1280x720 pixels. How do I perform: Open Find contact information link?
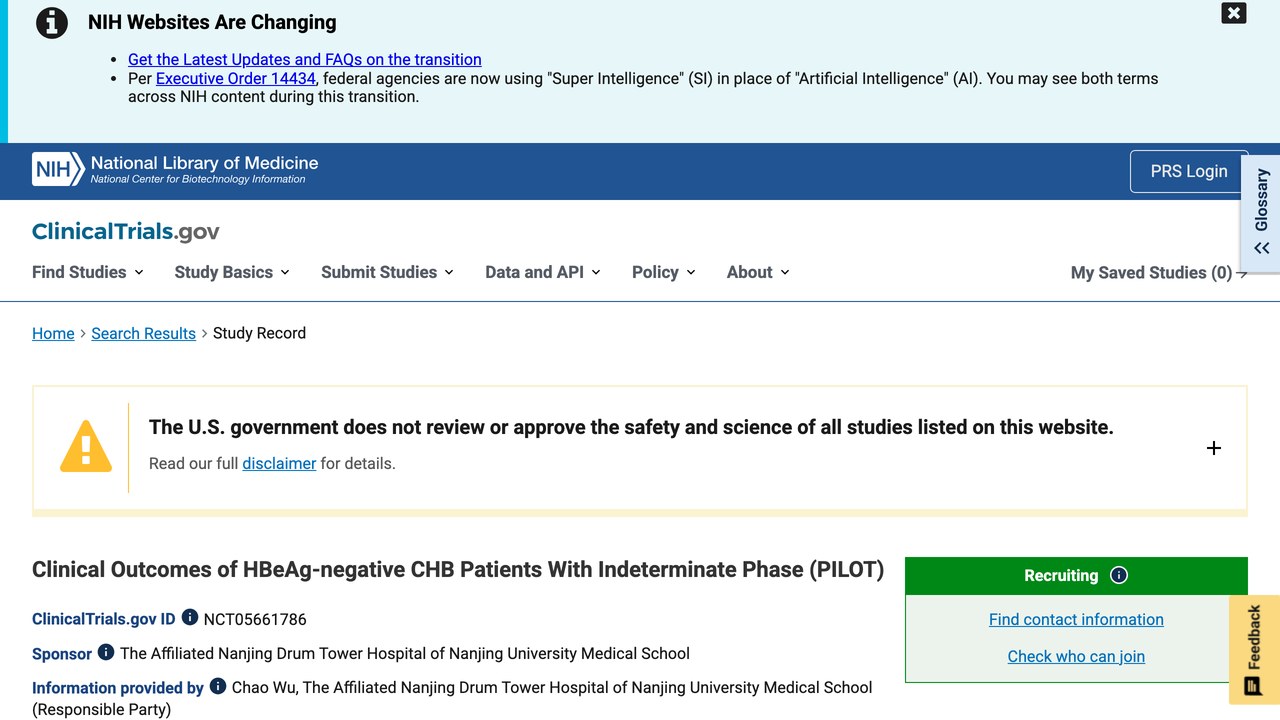[1076, 619]
